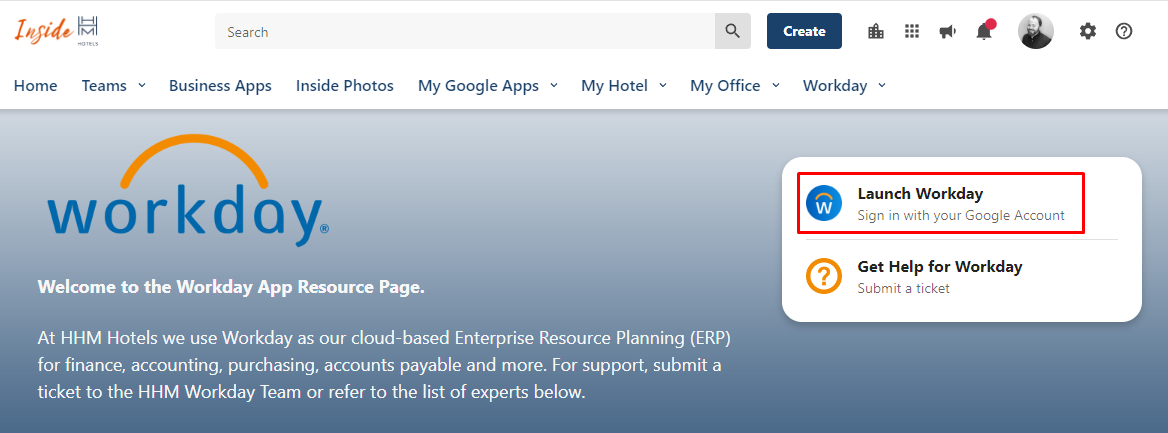Open the Business Apps menu item
The width and height of the screenshot is (1168, 433).
(220, 86)
